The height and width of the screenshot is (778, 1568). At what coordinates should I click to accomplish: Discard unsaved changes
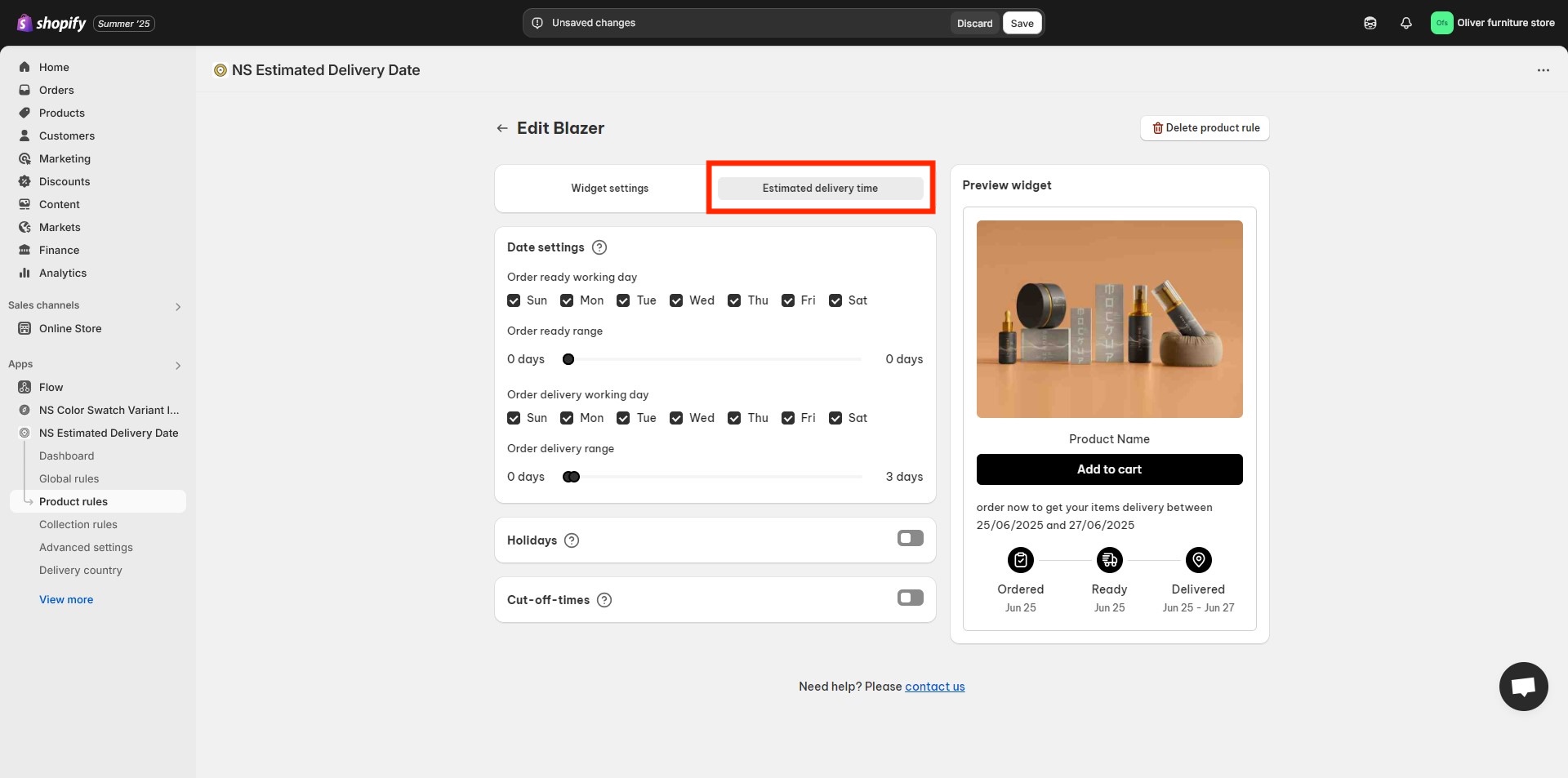975,23
